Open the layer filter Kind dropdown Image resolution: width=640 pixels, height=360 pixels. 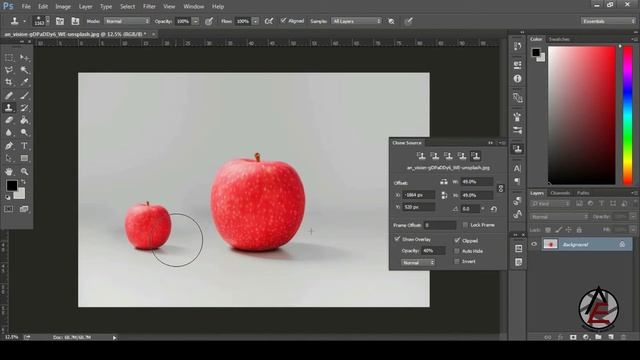coord(551,203)
